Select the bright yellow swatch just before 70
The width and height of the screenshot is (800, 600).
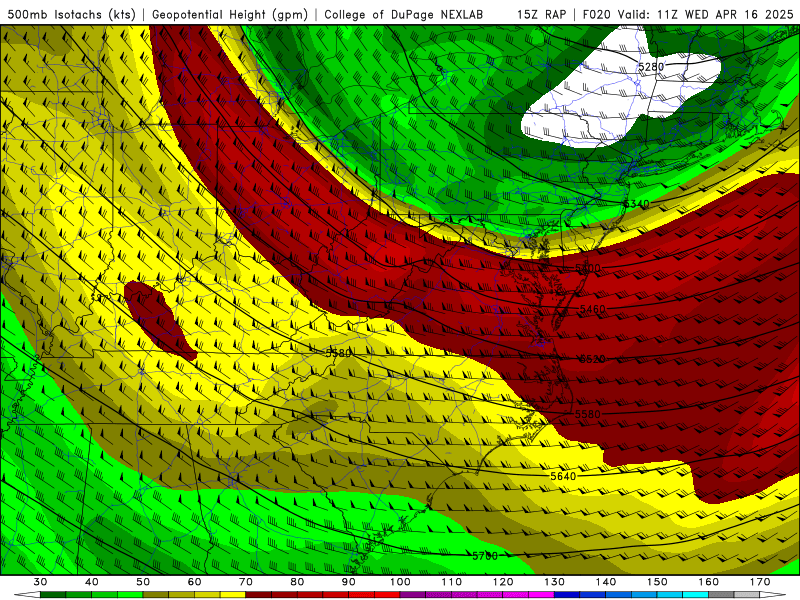click(233, 595)
